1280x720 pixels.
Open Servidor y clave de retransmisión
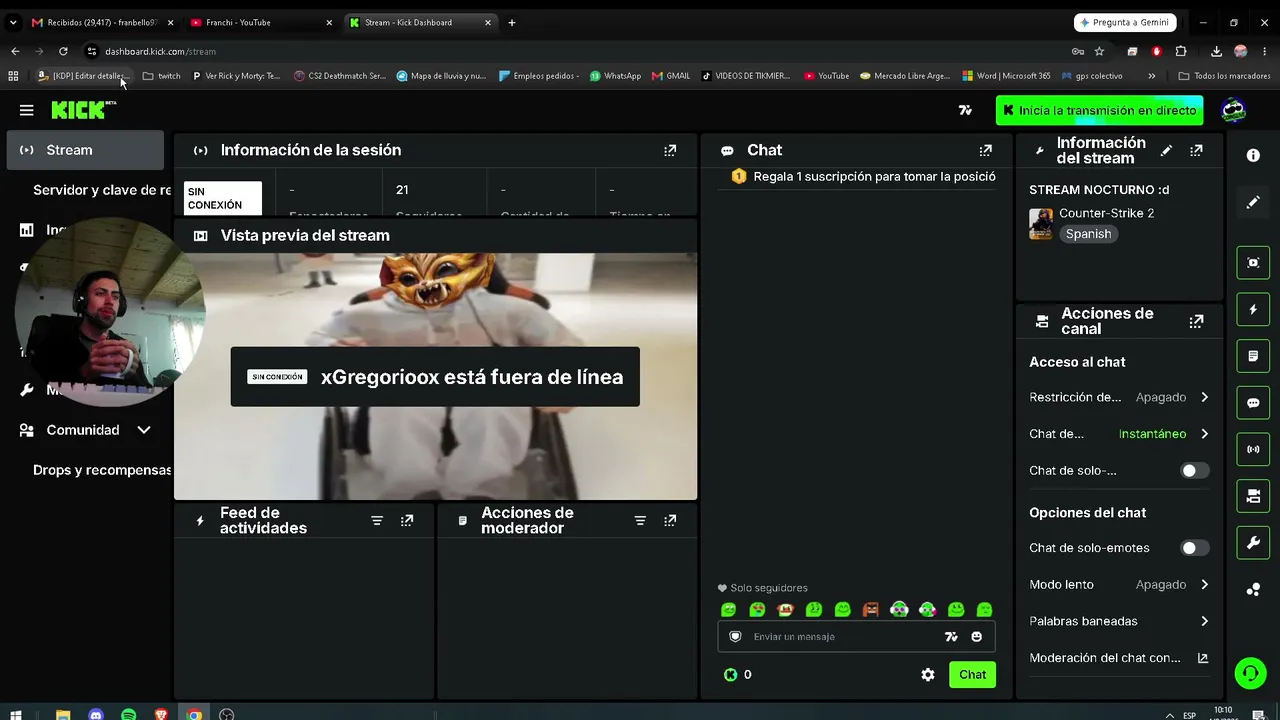102,190
